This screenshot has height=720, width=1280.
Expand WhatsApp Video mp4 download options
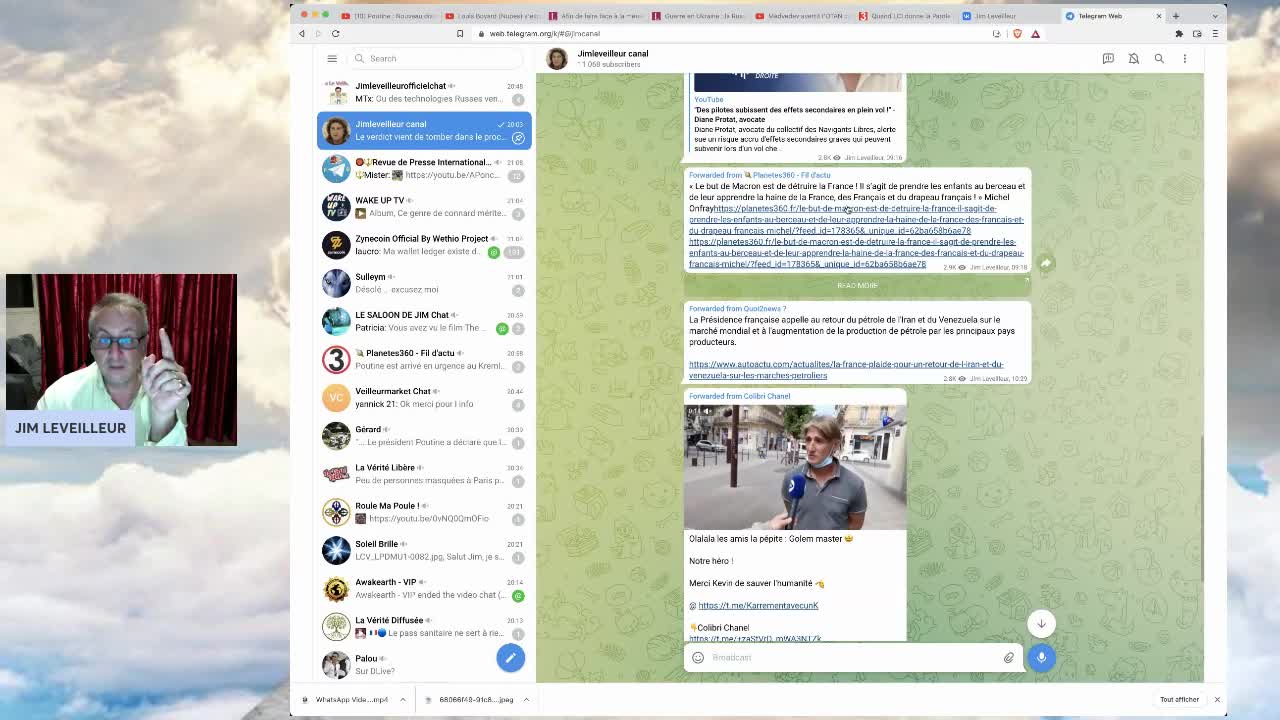pos(403,699)
